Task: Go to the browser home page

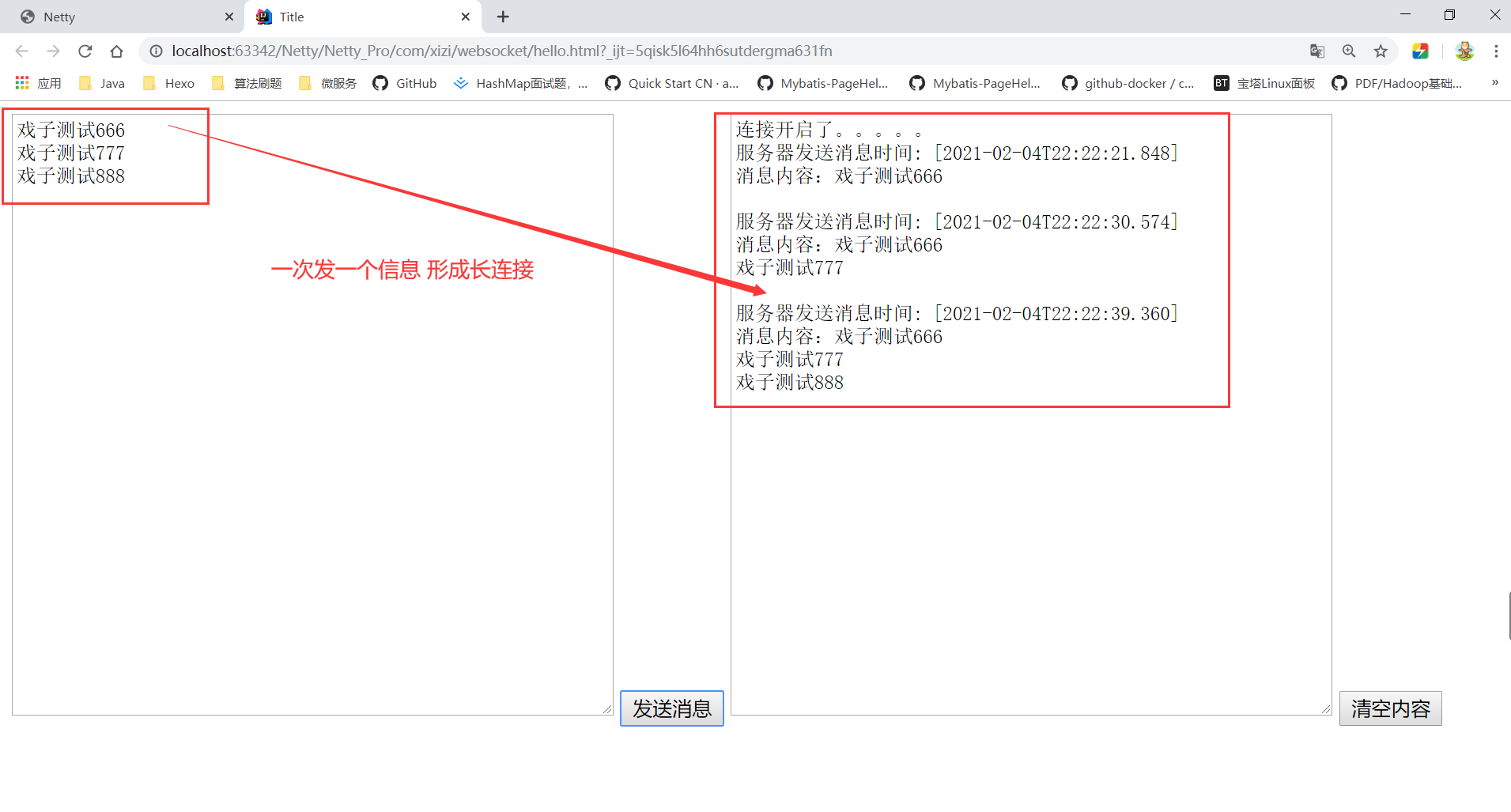Action: pyautogui.click(x=116, y=51)
